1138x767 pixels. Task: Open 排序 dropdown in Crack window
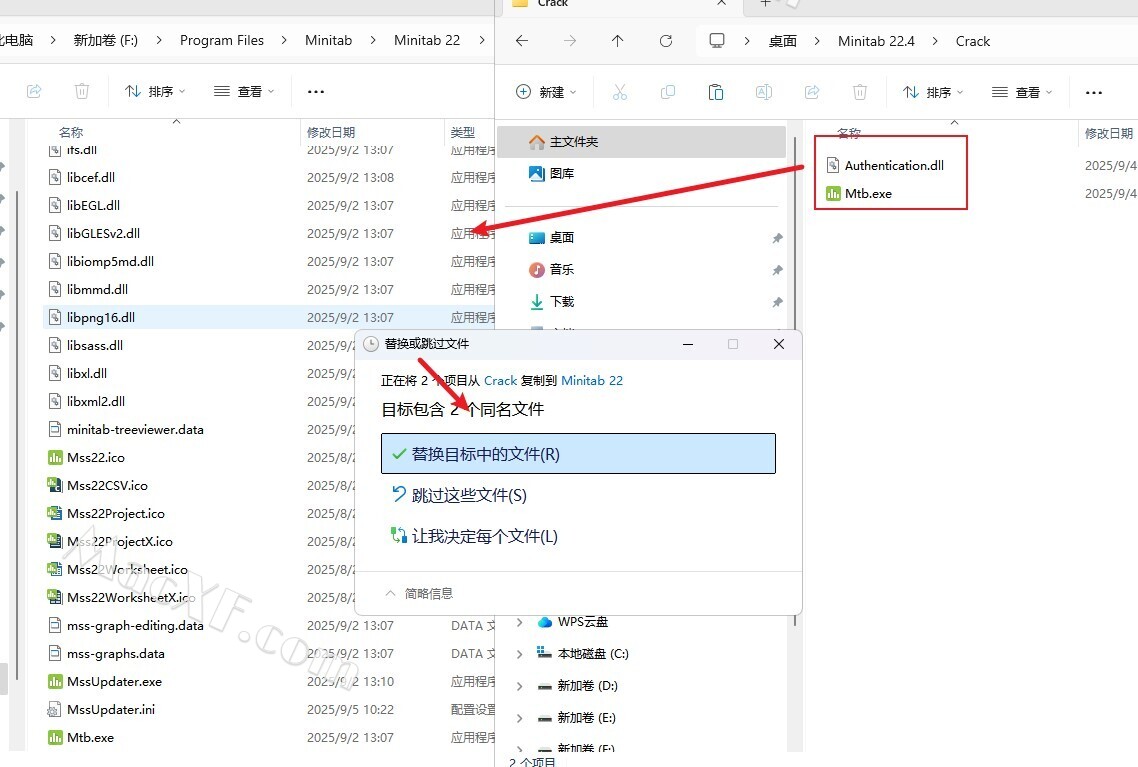[x=933, y=92]
